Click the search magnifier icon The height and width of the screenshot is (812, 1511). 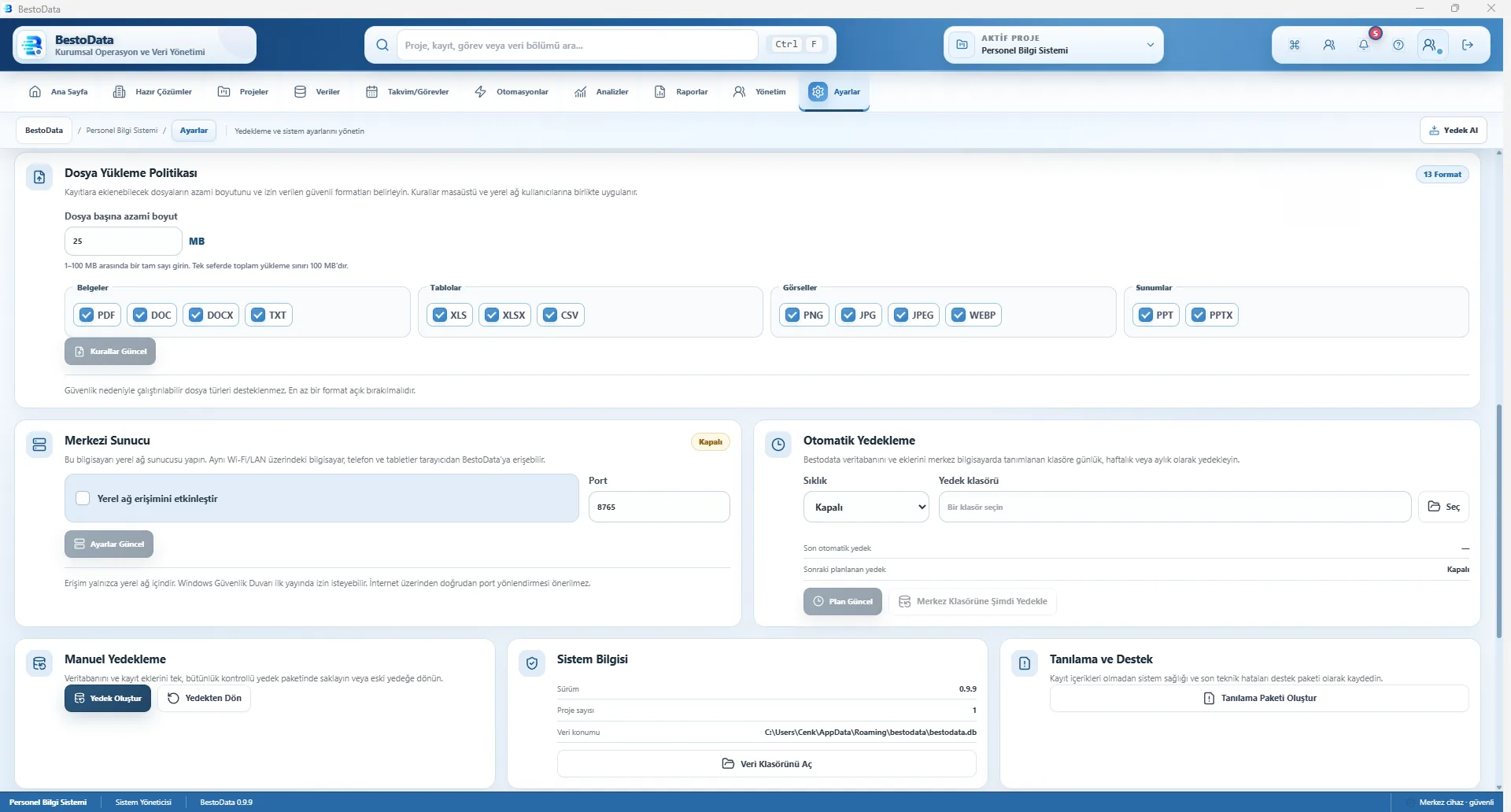click(382, 45)
